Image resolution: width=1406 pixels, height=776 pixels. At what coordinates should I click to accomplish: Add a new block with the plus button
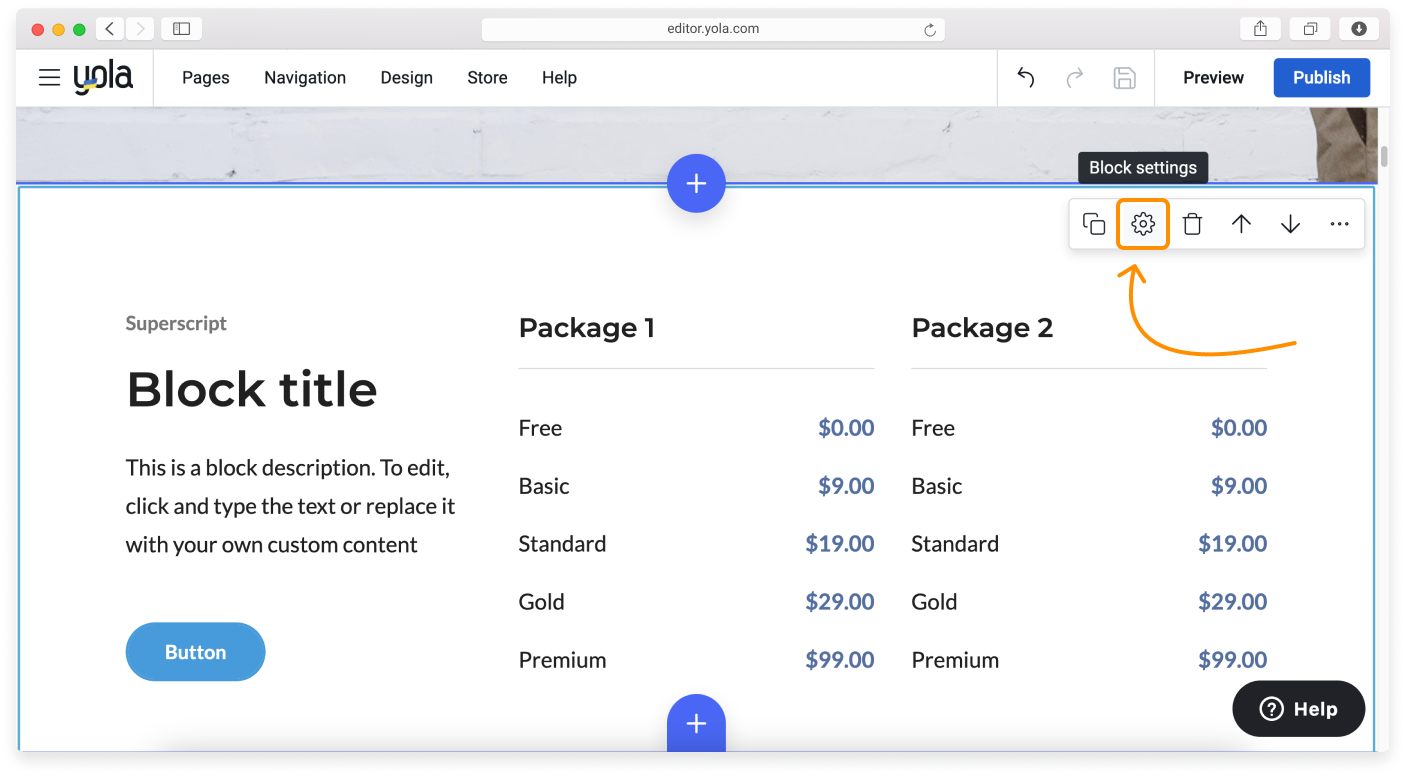point(696,183)
